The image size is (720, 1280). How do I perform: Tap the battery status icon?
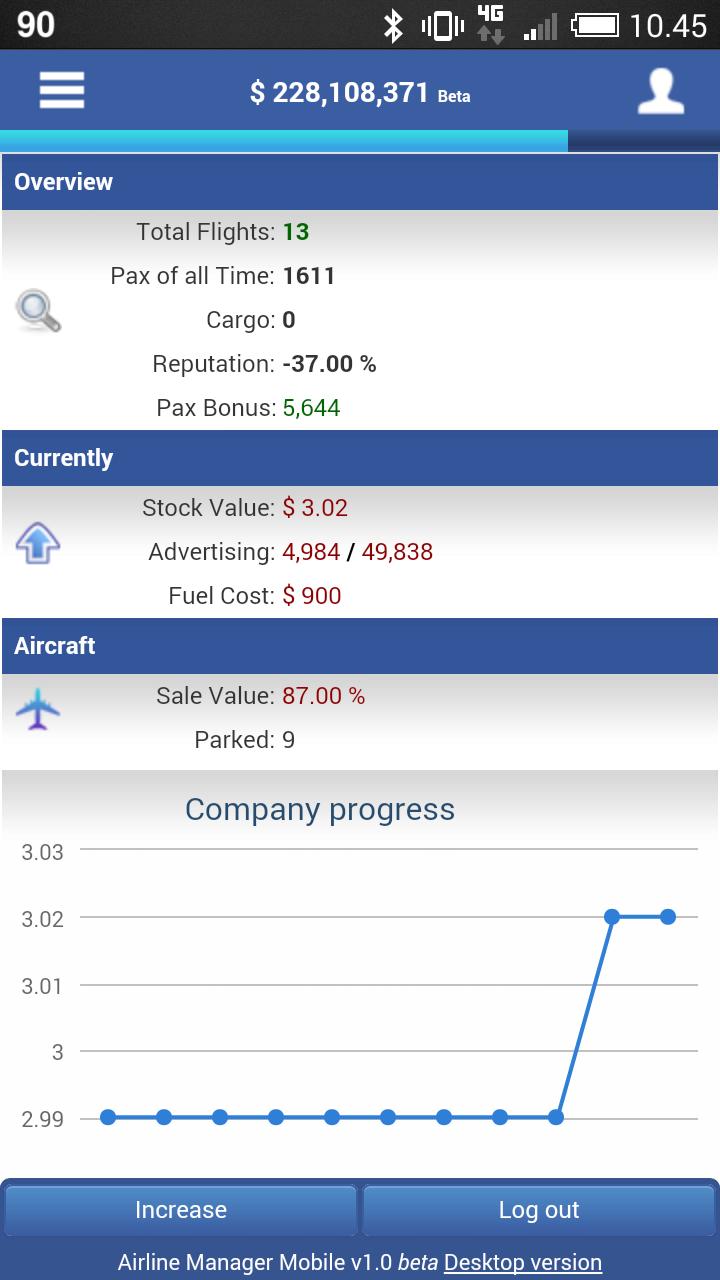pos(594,25)
